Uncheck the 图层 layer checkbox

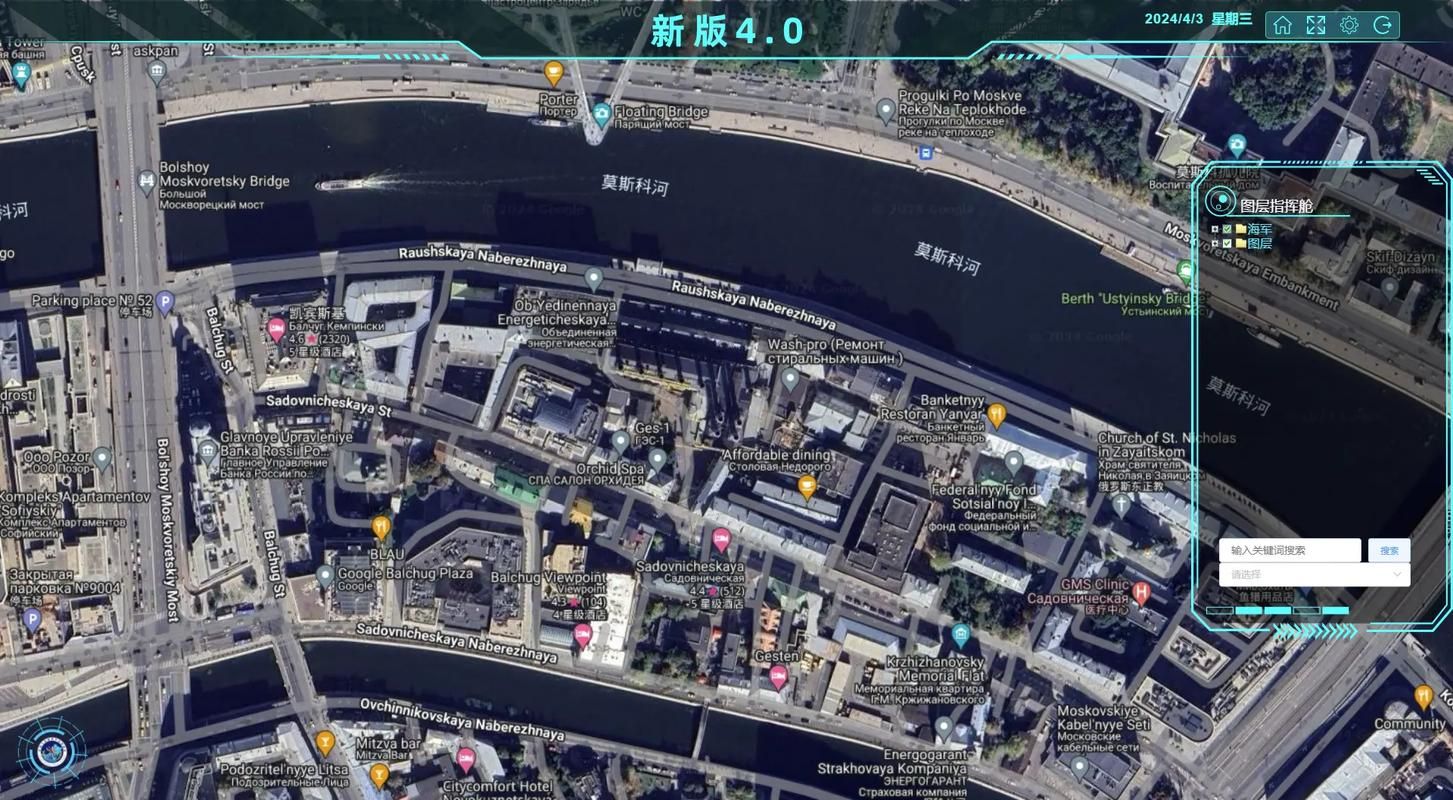coord(1227,243)
